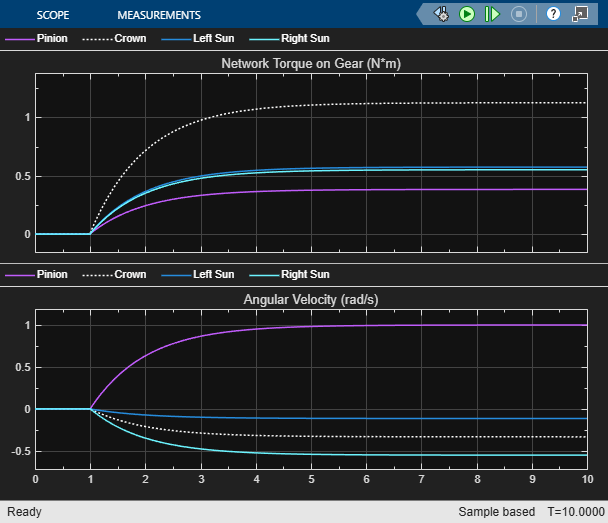Click the Step Forward icon

tap(492, 14)
